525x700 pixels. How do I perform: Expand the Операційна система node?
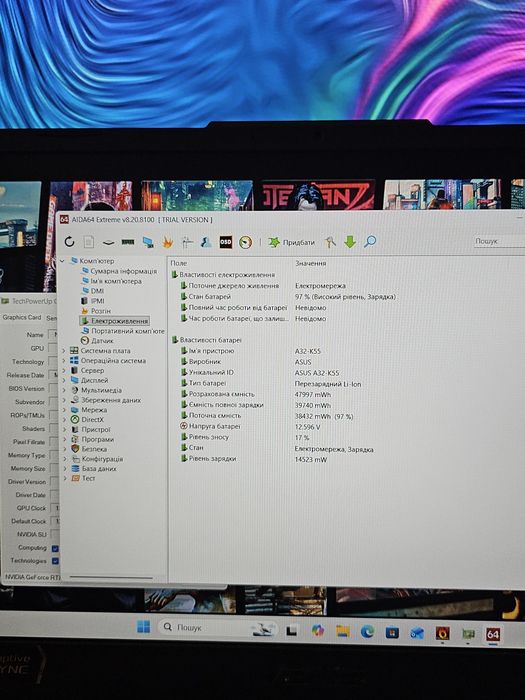(x=64, y=361)
